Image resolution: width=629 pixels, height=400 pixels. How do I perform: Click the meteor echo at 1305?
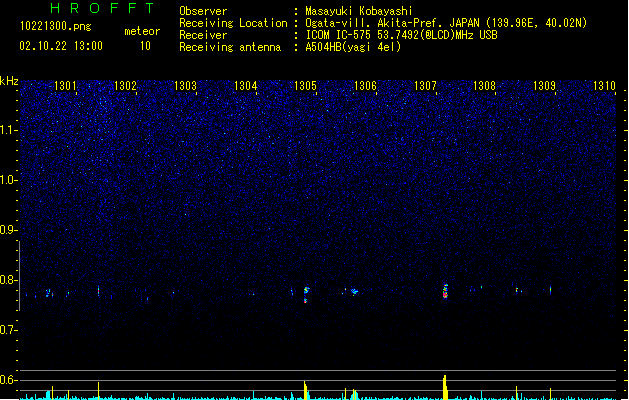(306, 294)
